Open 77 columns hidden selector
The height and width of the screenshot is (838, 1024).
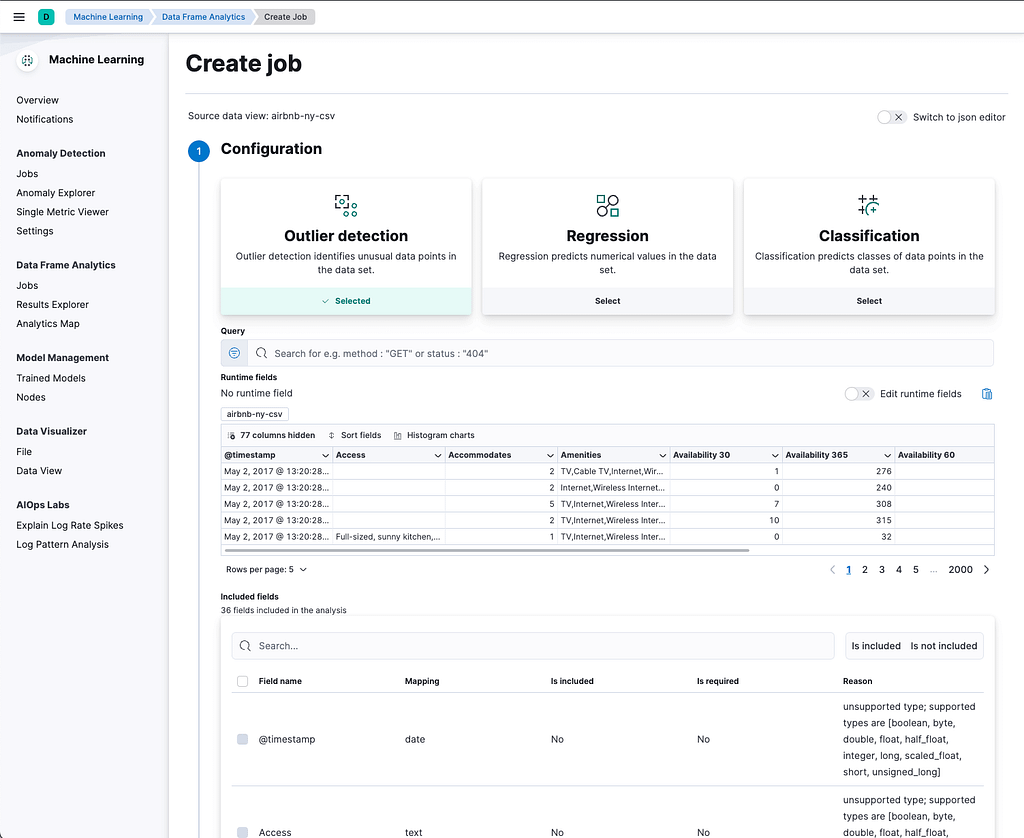click(271, 436)
